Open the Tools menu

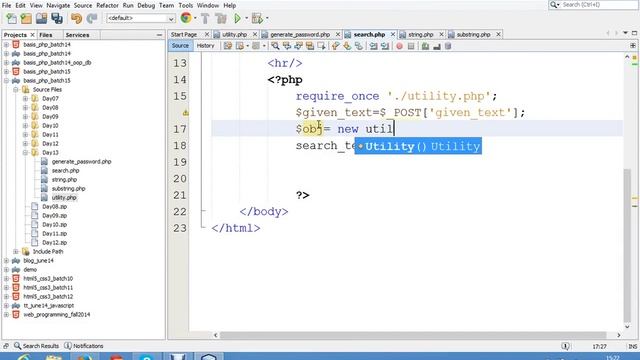tap(185, 6)
